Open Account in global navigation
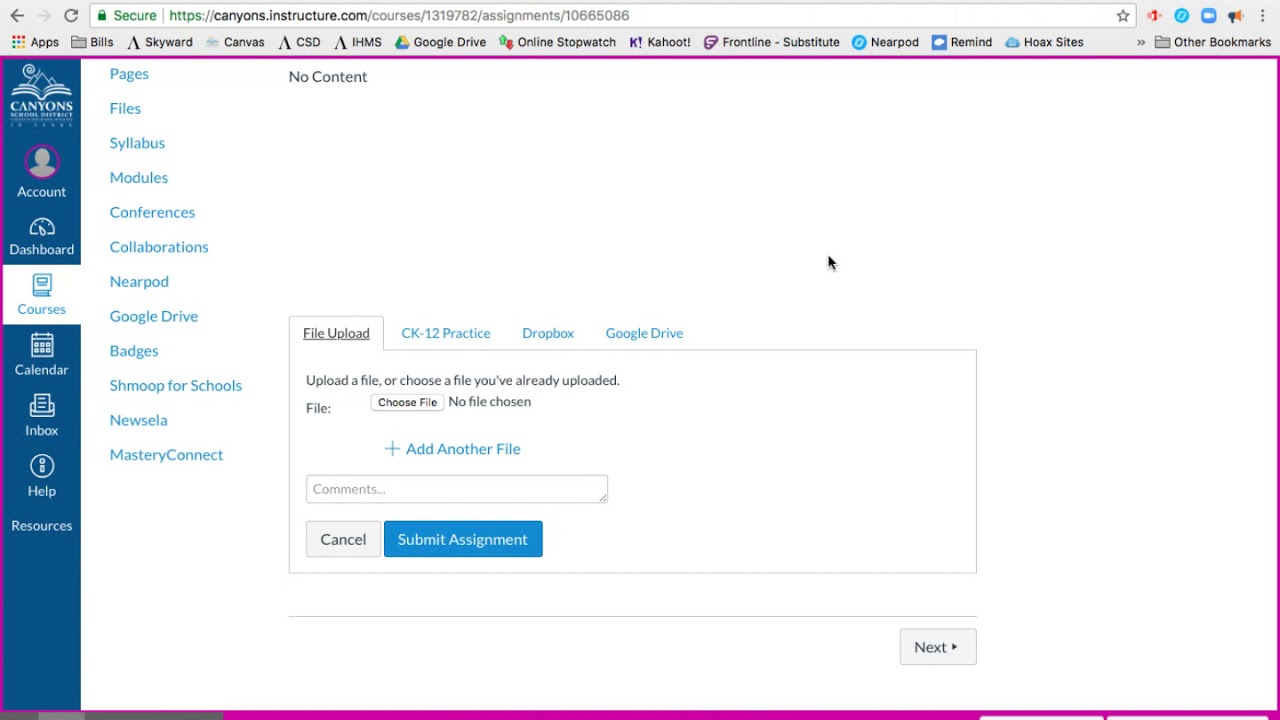 41,173
